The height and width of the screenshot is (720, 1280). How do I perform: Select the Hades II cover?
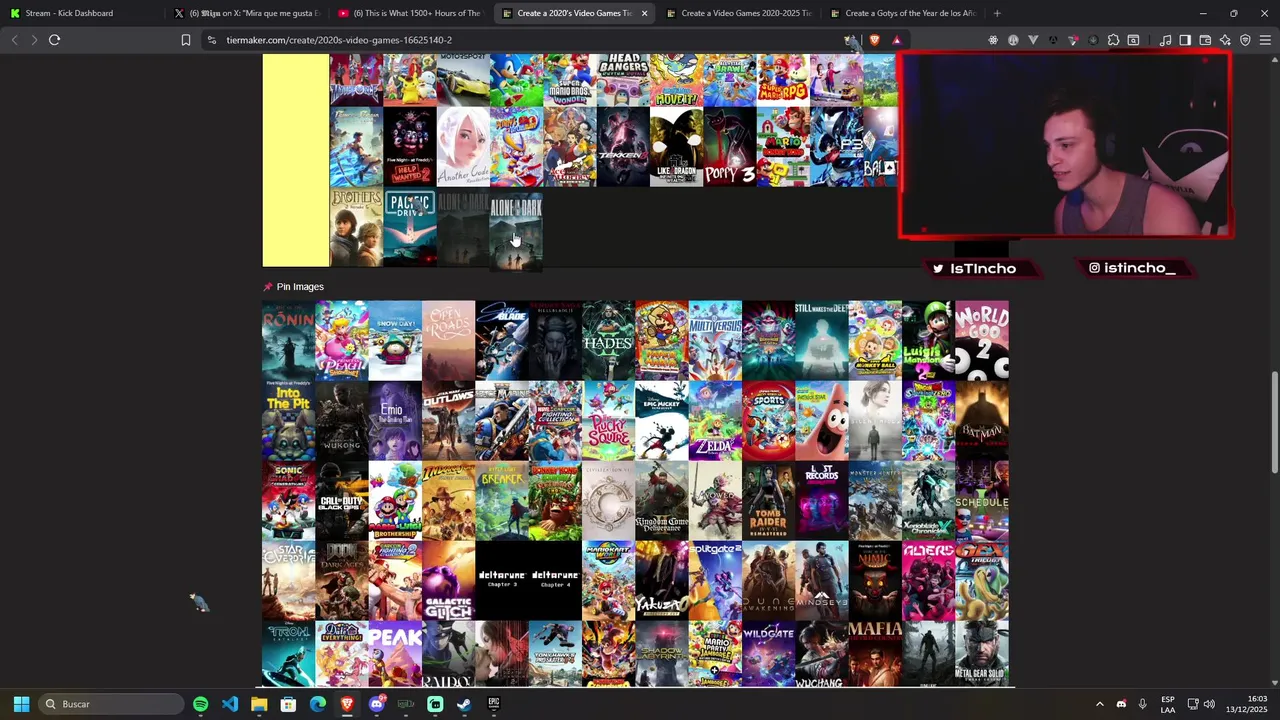tap(608, 340)
